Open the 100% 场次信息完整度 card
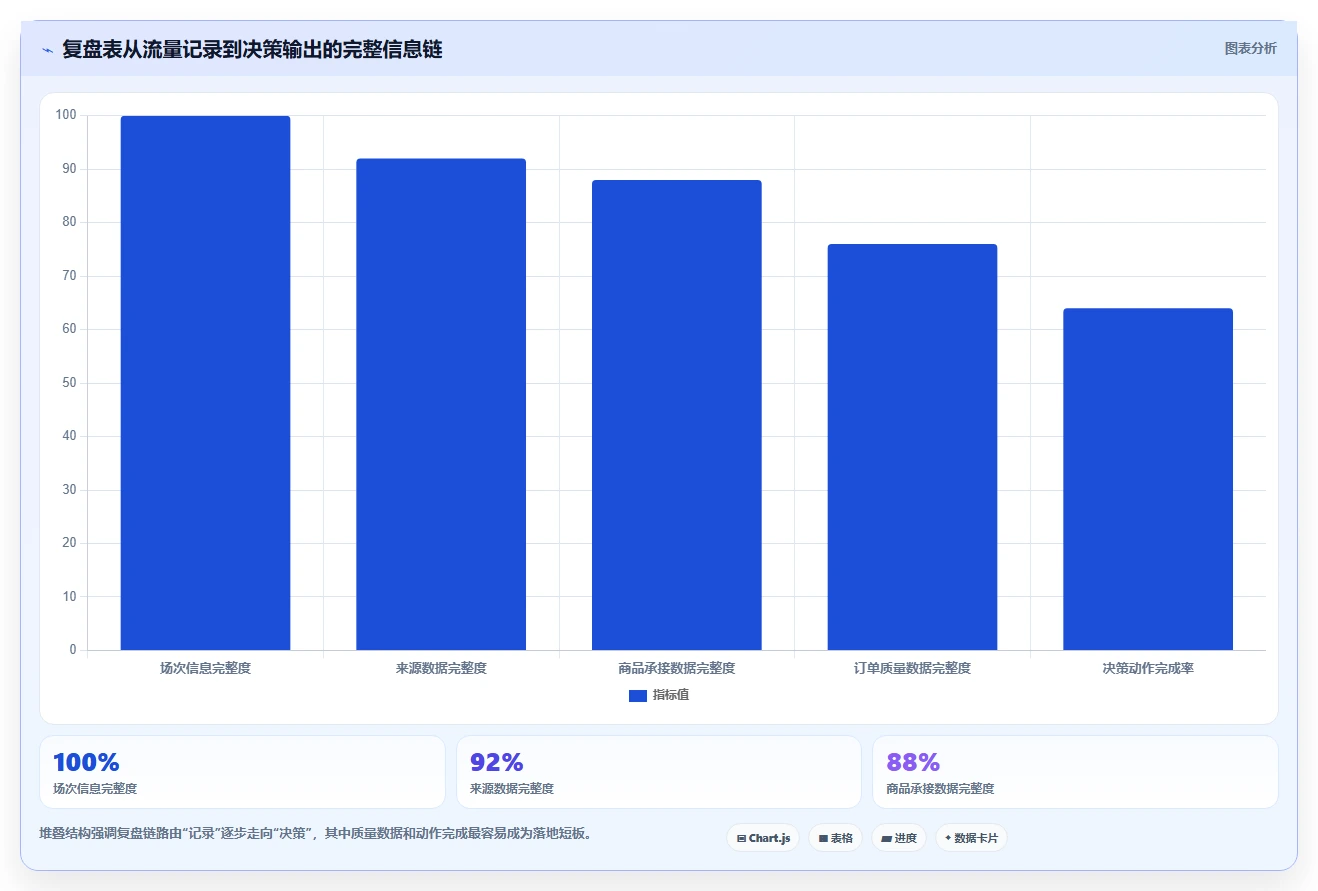 [x=242, y=772]
